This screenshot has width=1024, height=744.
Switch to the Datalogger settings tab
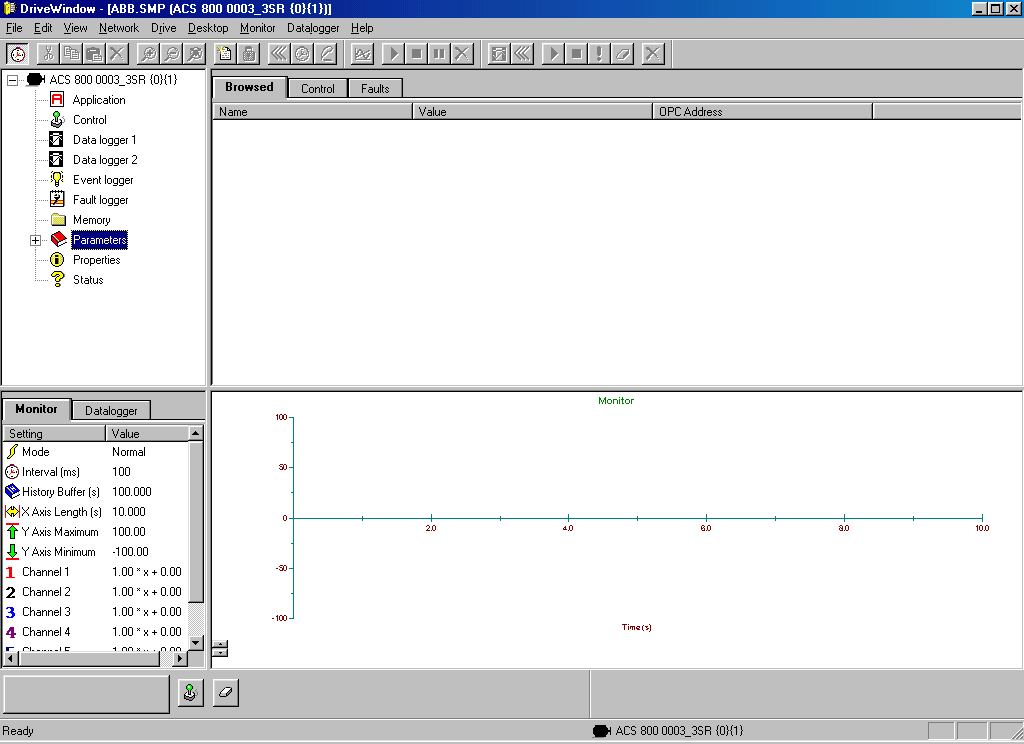point(111,410)
